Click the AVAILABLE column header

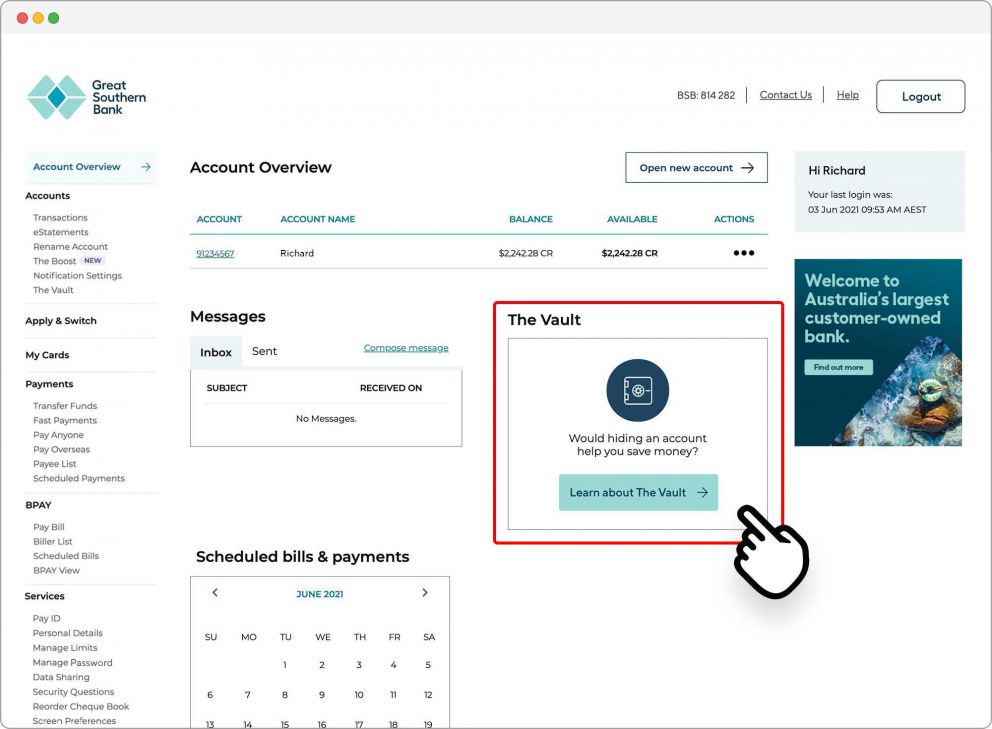tap(632, 219)
